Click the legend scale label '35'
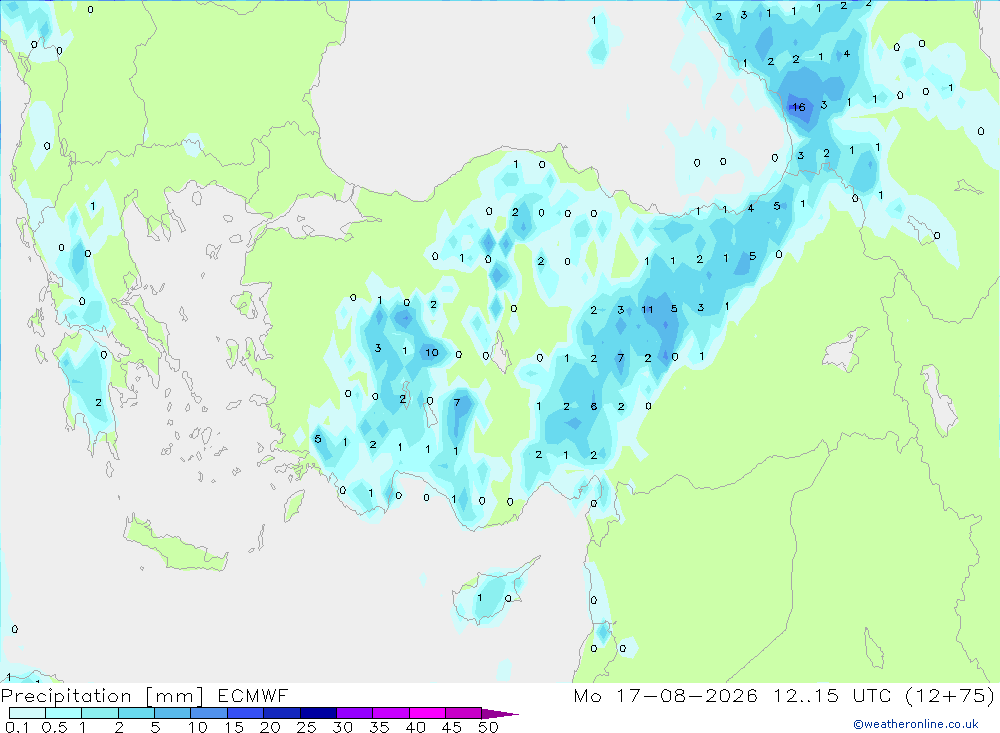Image resolution: width=1000 pixels, height=733 pixels. point(379,727)
